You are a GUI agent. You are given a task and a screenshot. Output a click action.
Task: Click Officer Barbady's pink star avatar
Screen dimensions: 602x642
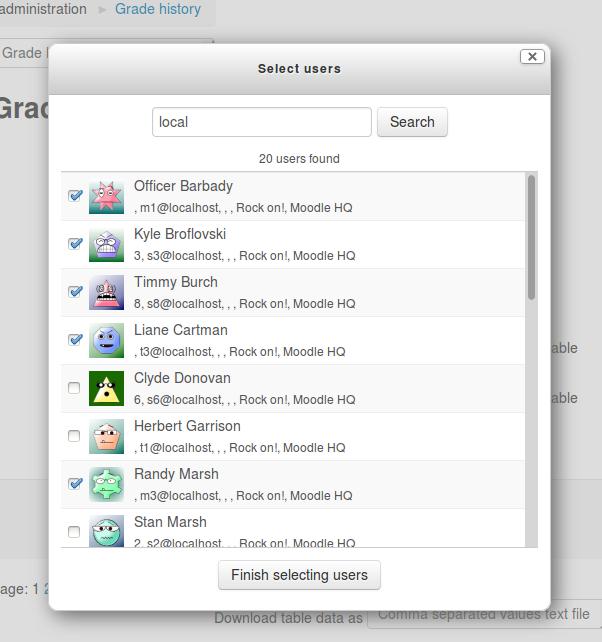(x=106, y=197)
